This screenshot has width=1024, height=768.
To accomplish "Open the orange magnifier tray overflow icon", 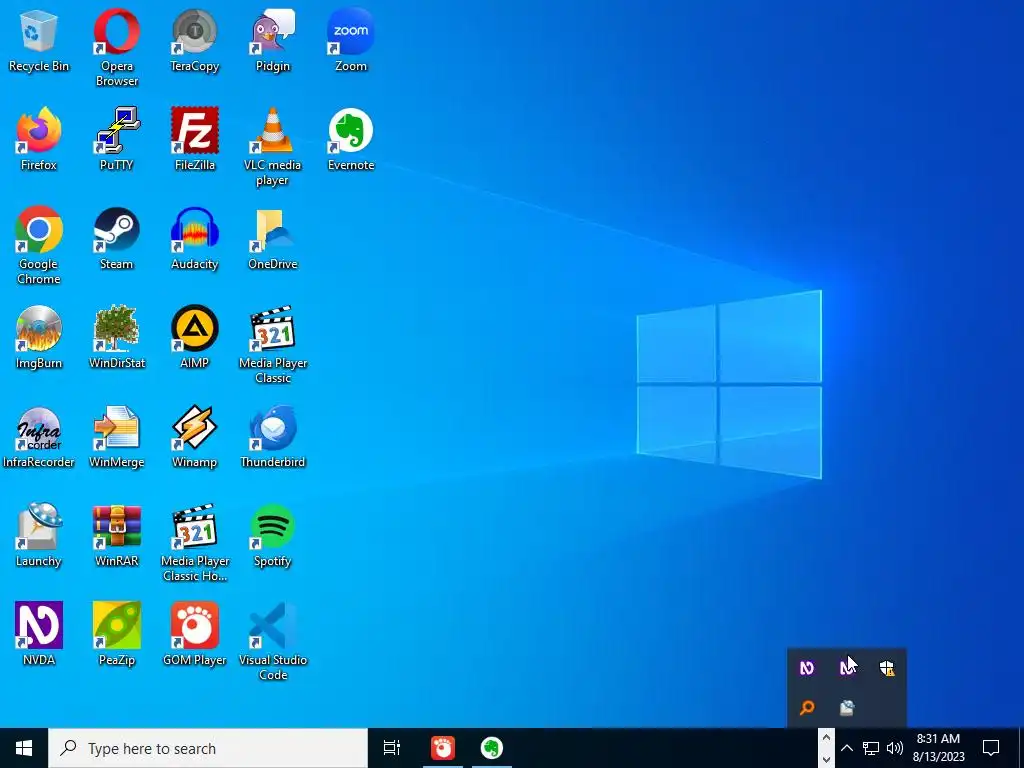I will tap(807, 708).
